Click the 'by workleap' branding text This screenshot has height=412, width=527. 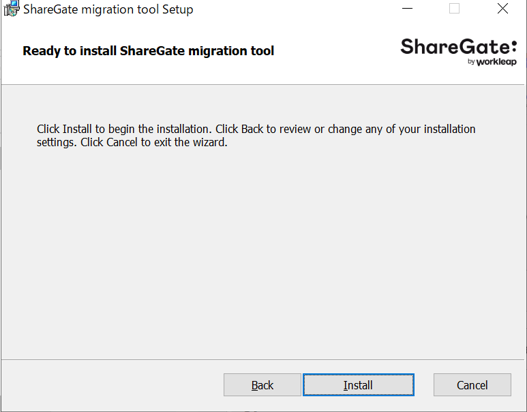click(492, 62)
